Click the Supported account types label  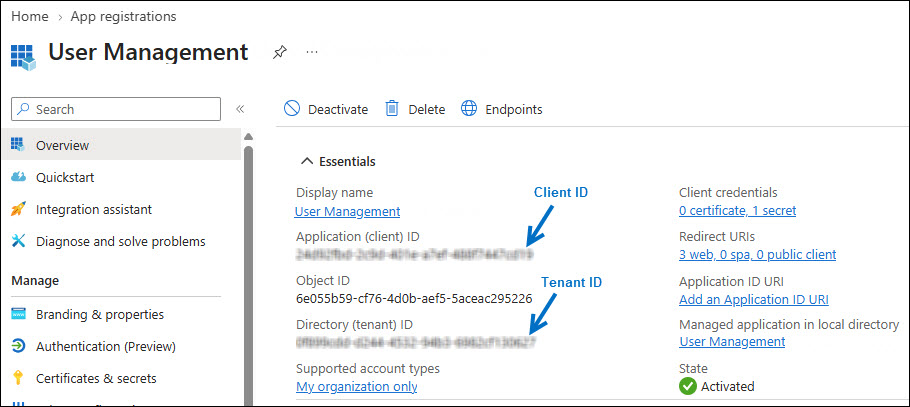(x=368, y=369)
